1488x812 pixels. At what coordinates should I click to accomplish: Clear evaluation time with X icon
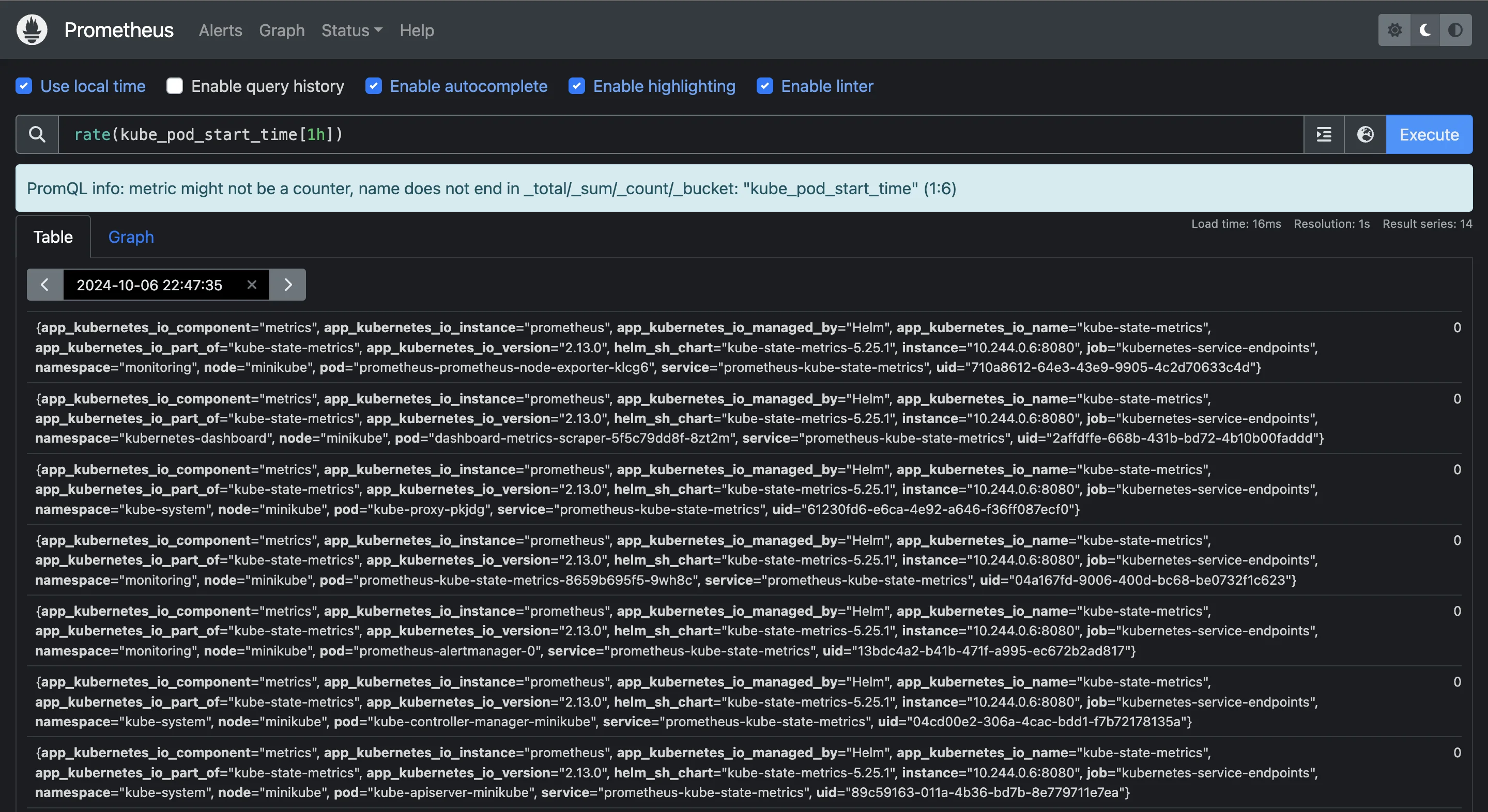click(x=251, y=285)
